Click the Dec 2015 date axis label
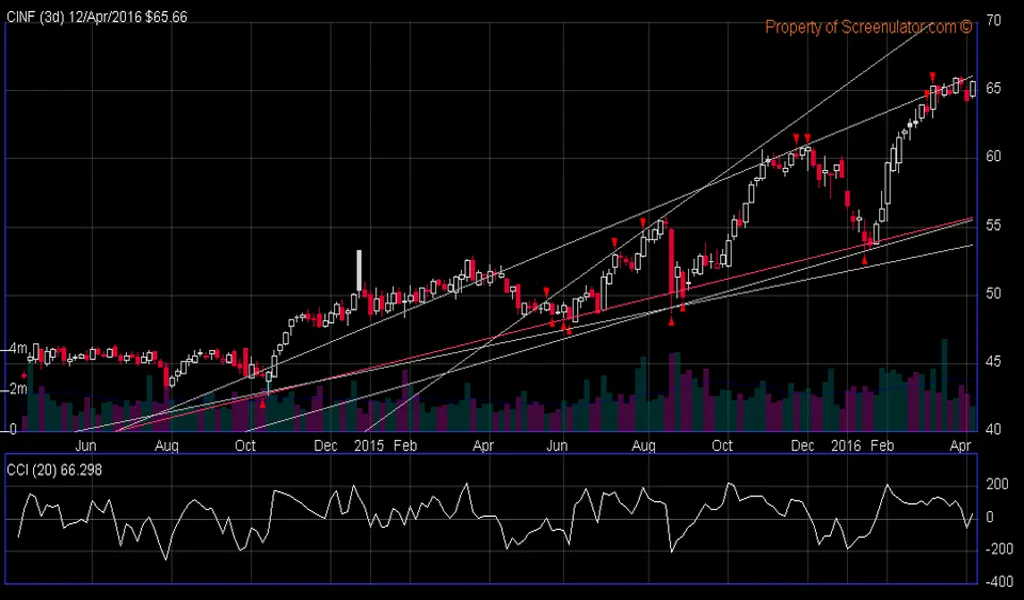The width and height of the screenshot is (1024, 600). [x=803, y=446]
